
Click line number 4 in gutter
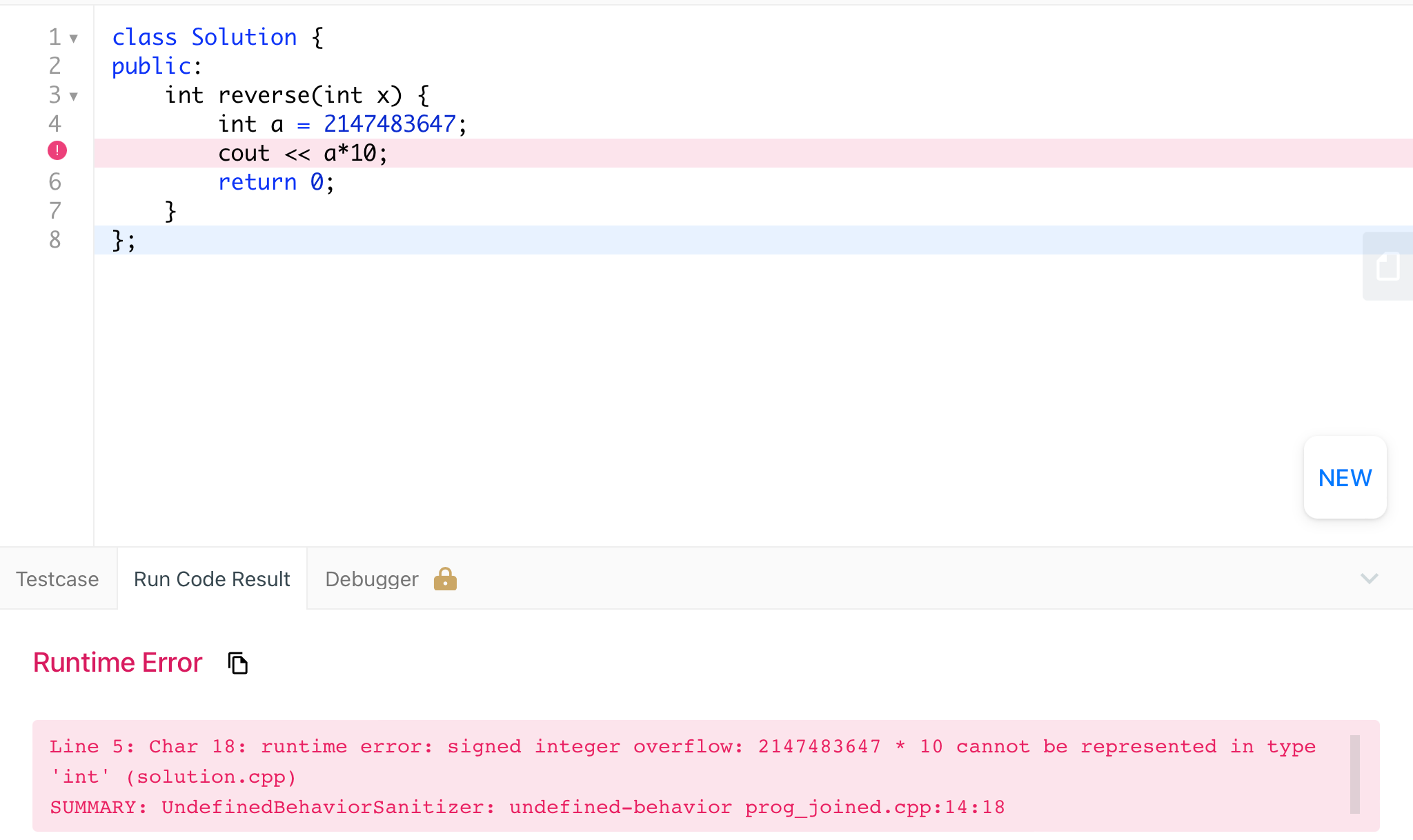click(x=55, y=124)
